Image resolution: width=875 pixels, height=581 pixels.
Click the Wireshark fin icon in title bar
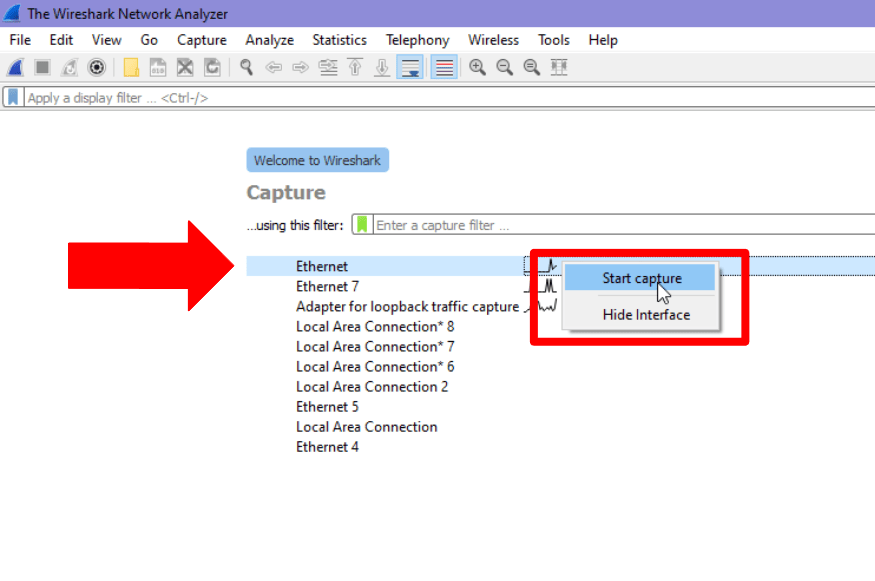pos(12,13)
